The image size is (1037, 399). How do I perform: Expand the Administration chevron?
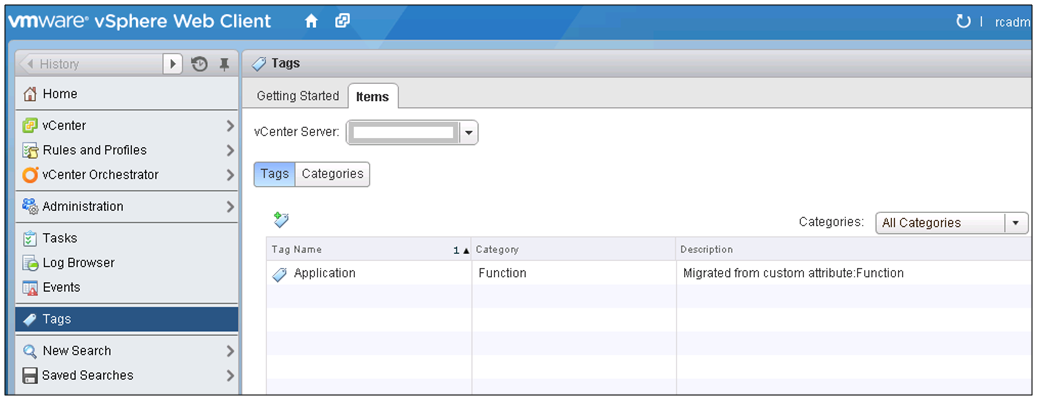pyautogui.click(x=229, y=206)
